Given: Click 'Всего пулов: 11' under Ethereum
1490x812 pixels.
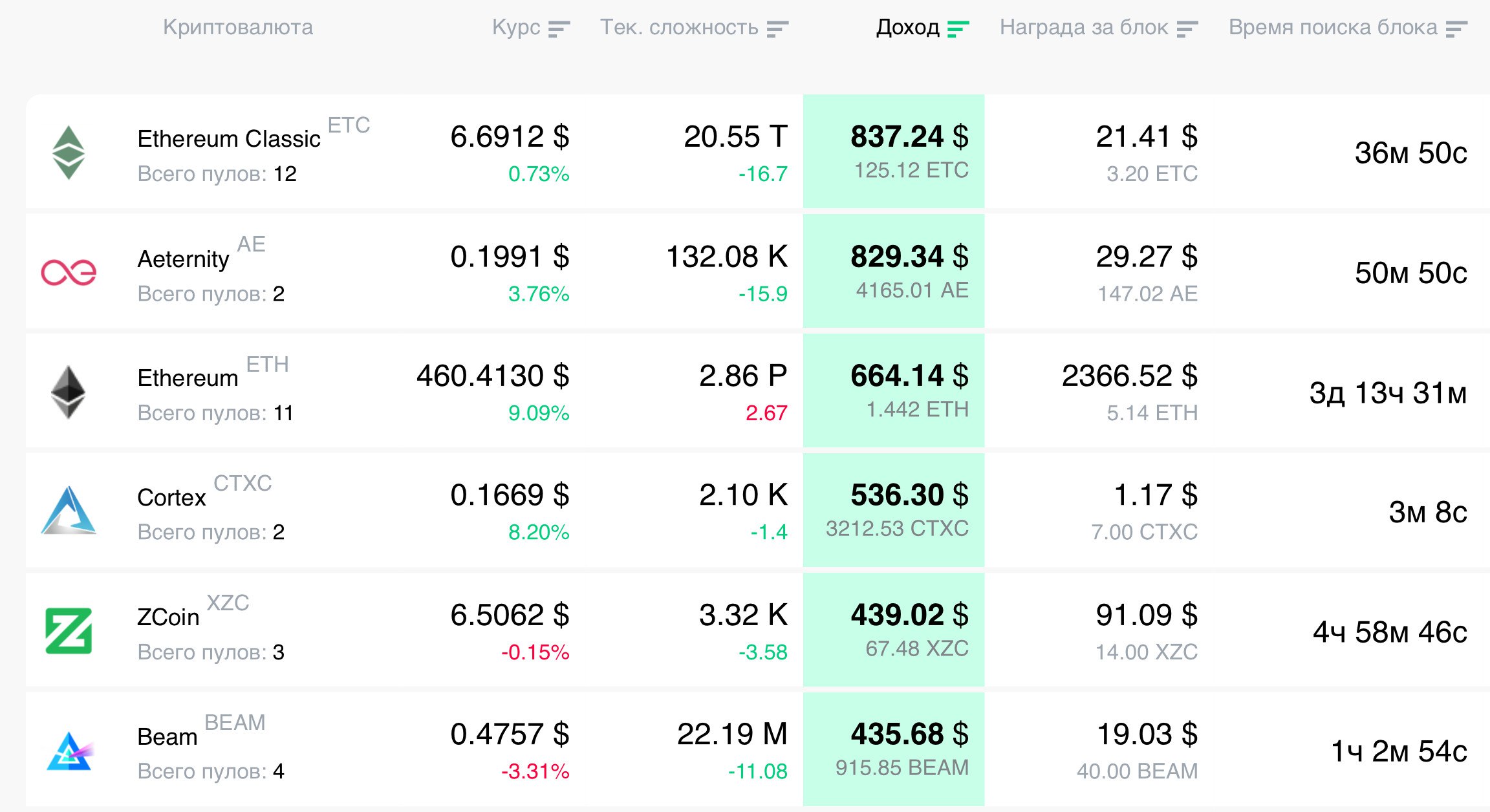Looking at the screenshot, I should [215, 413].
